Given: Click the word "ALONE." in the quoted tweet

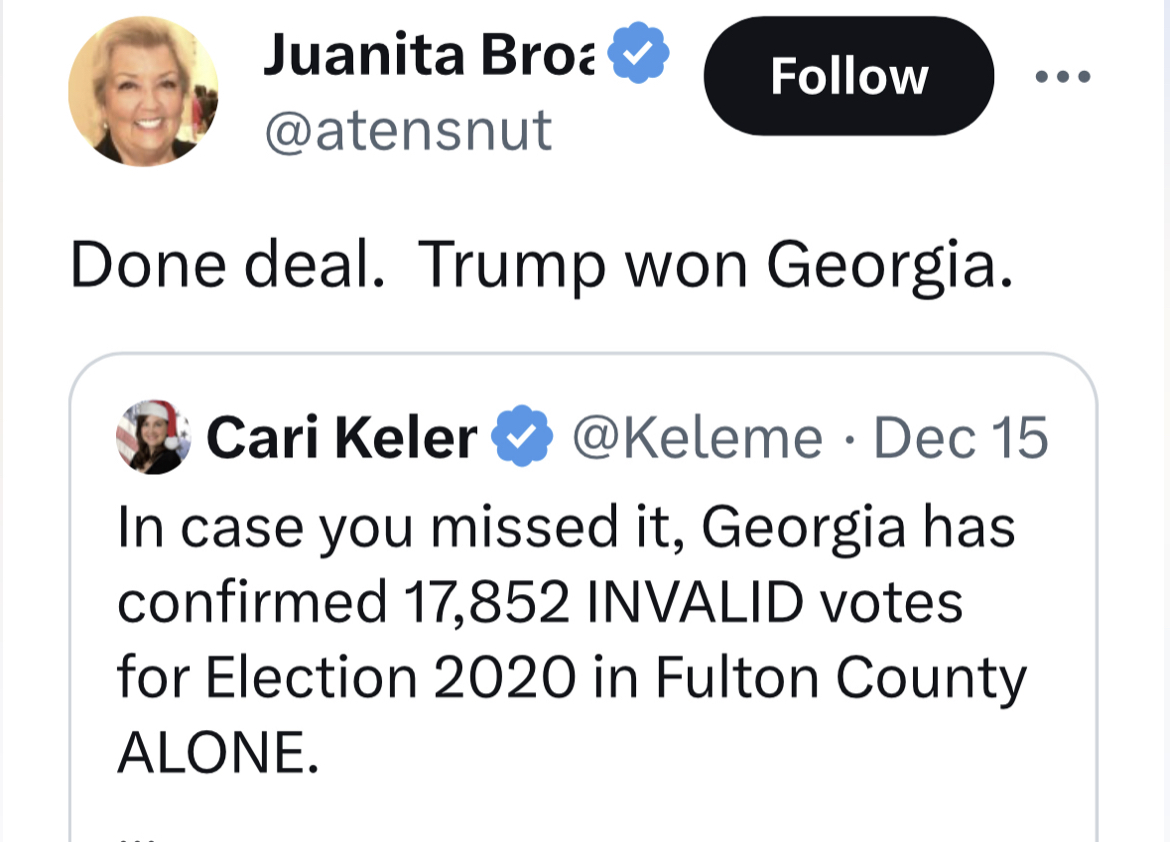Looking at the screenshot, I should coord(218,752).
